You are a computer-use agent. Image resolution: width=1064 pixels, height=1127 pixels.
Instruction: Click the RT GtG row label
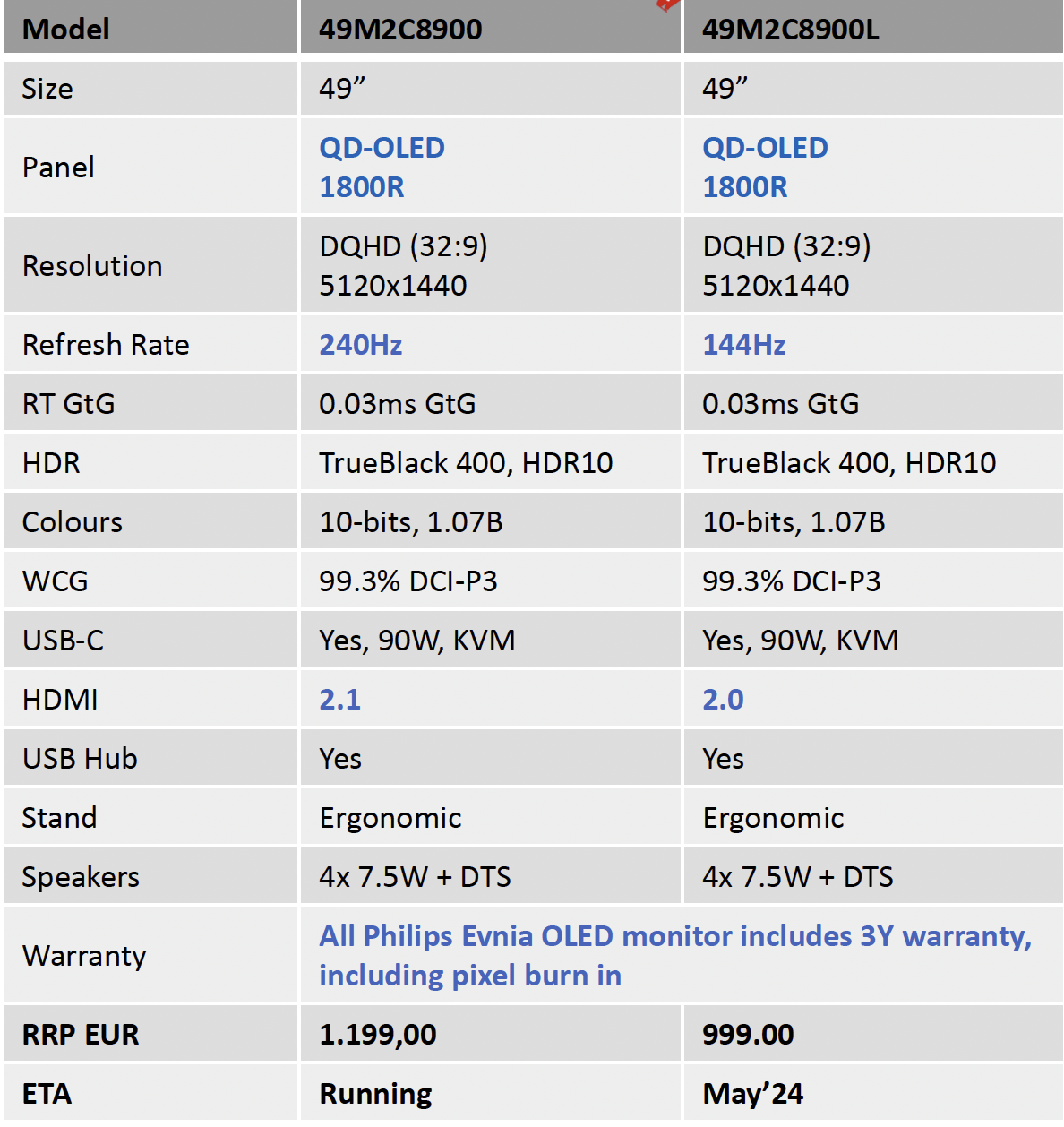pyautogui.click(x=69, y=404)
